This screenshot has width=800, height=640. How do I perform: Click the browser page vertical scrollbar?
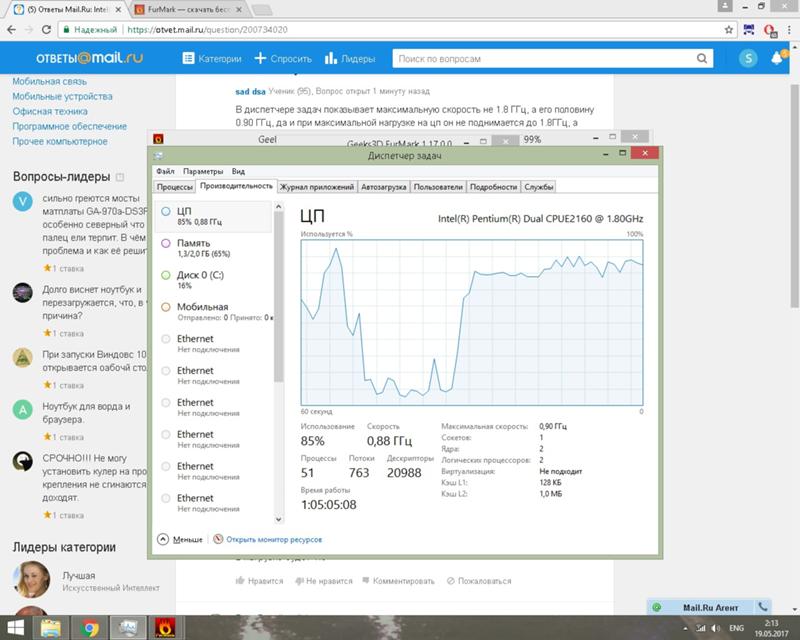794,196
